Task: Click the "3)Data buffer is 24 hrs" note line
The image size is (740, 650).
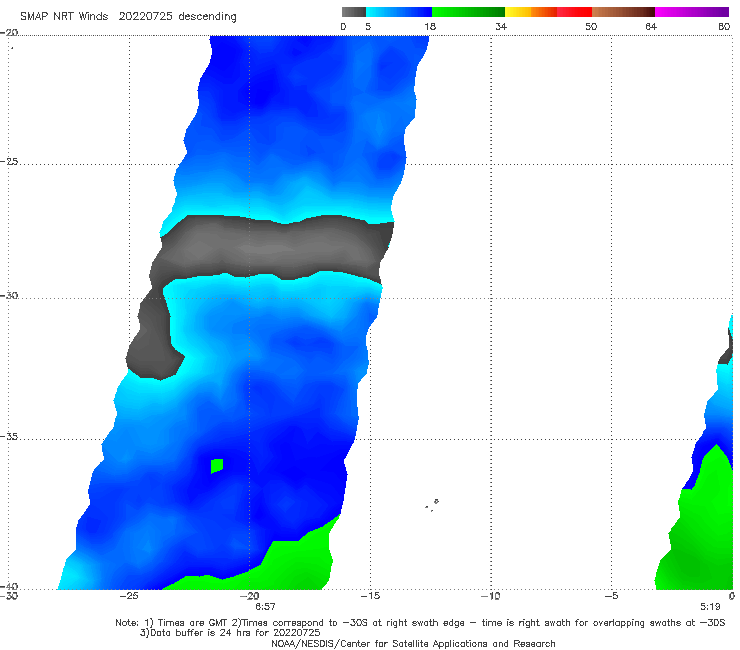Action: (230, 633)
